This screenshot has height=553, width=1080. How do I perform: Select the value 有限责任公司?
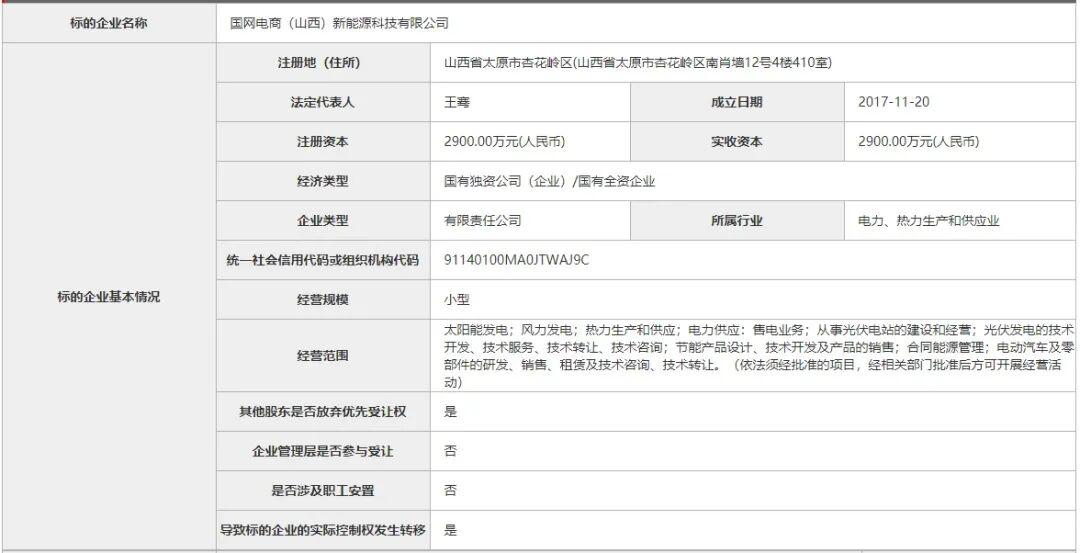tap(483, 221)
